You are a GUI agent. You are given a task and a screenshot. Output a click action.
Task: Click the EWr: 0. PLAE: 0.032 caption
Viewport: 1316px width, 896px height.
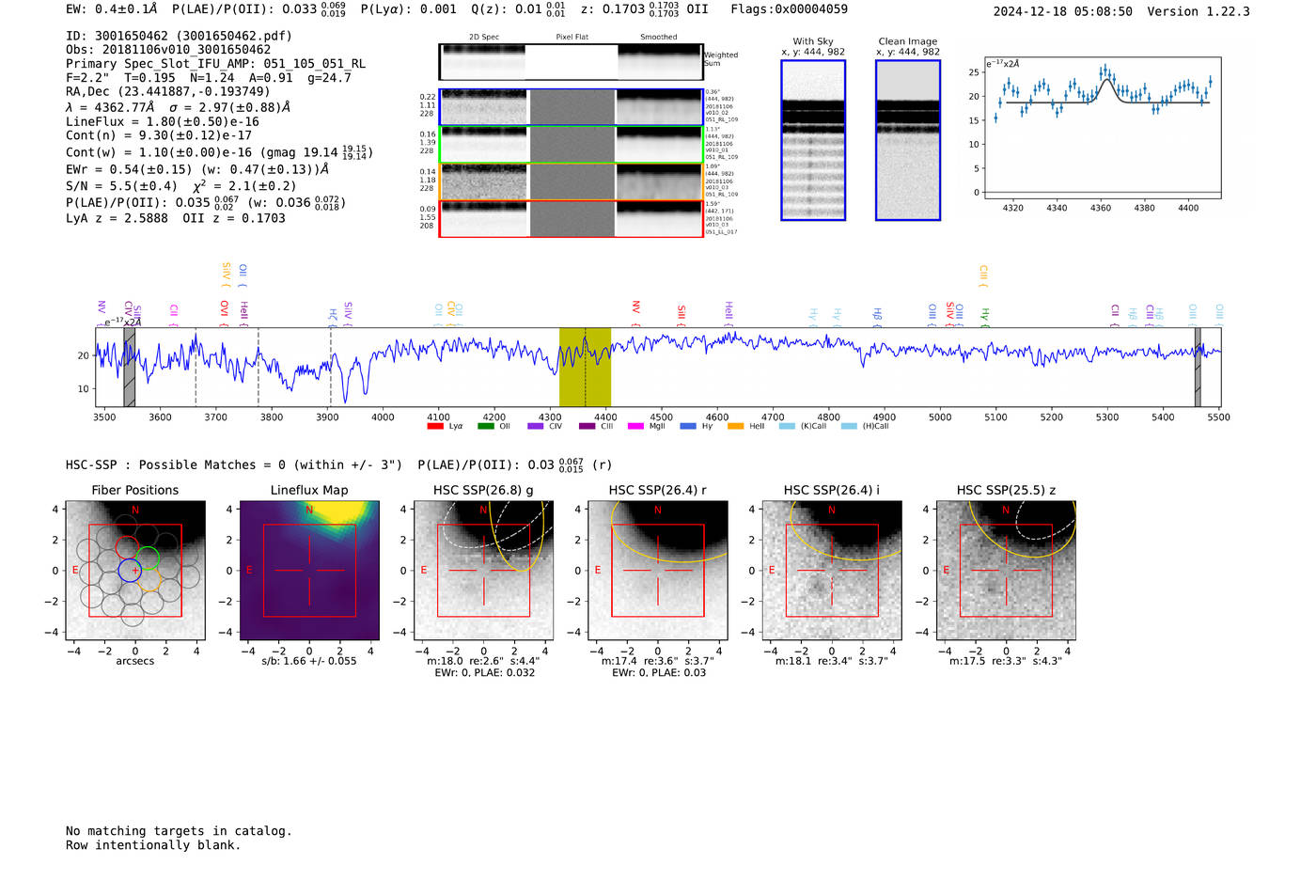[x=485, y=672]
